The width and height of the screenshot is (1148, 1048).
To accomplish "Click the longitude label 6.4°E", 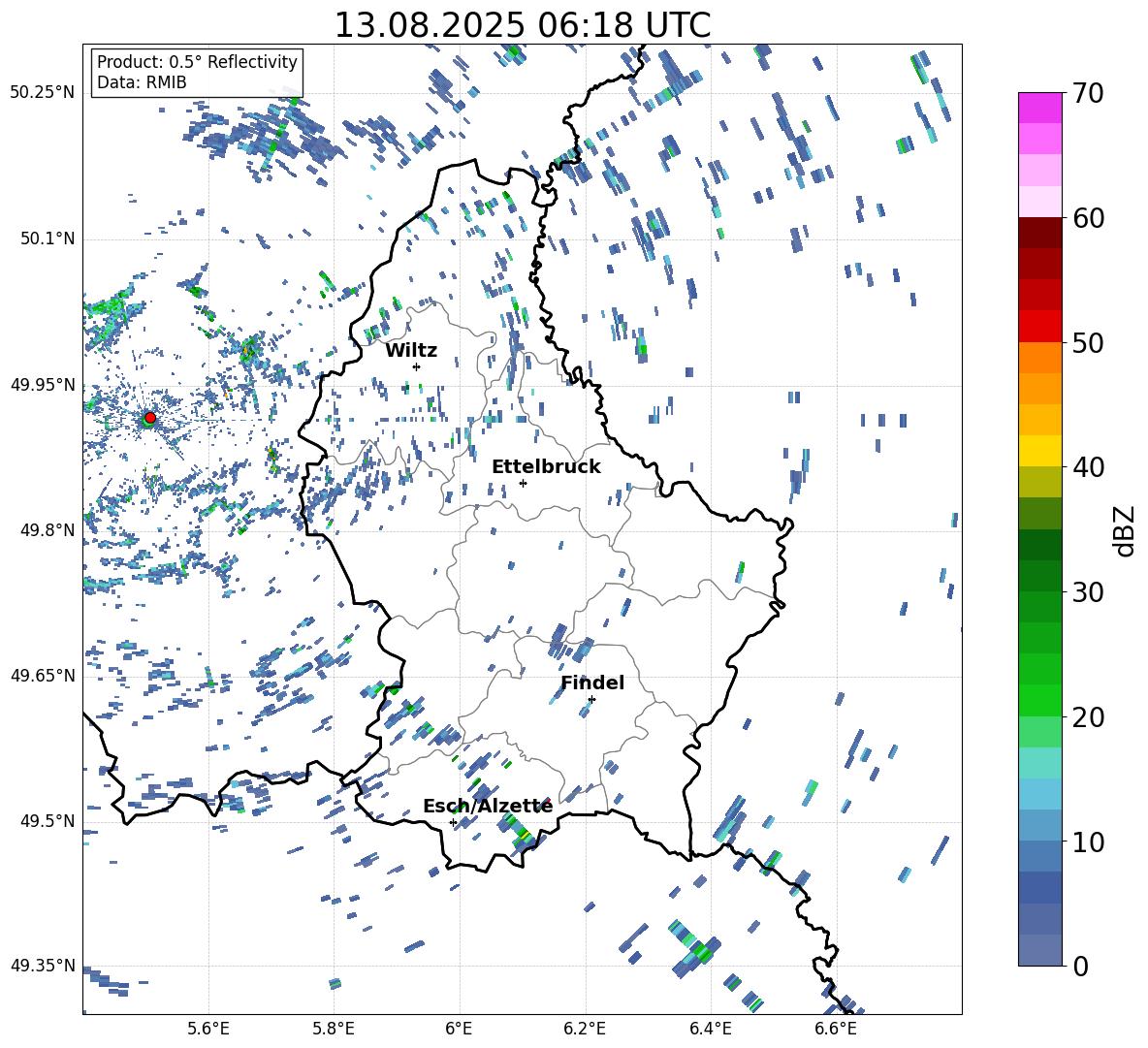I will (710, 1029).
